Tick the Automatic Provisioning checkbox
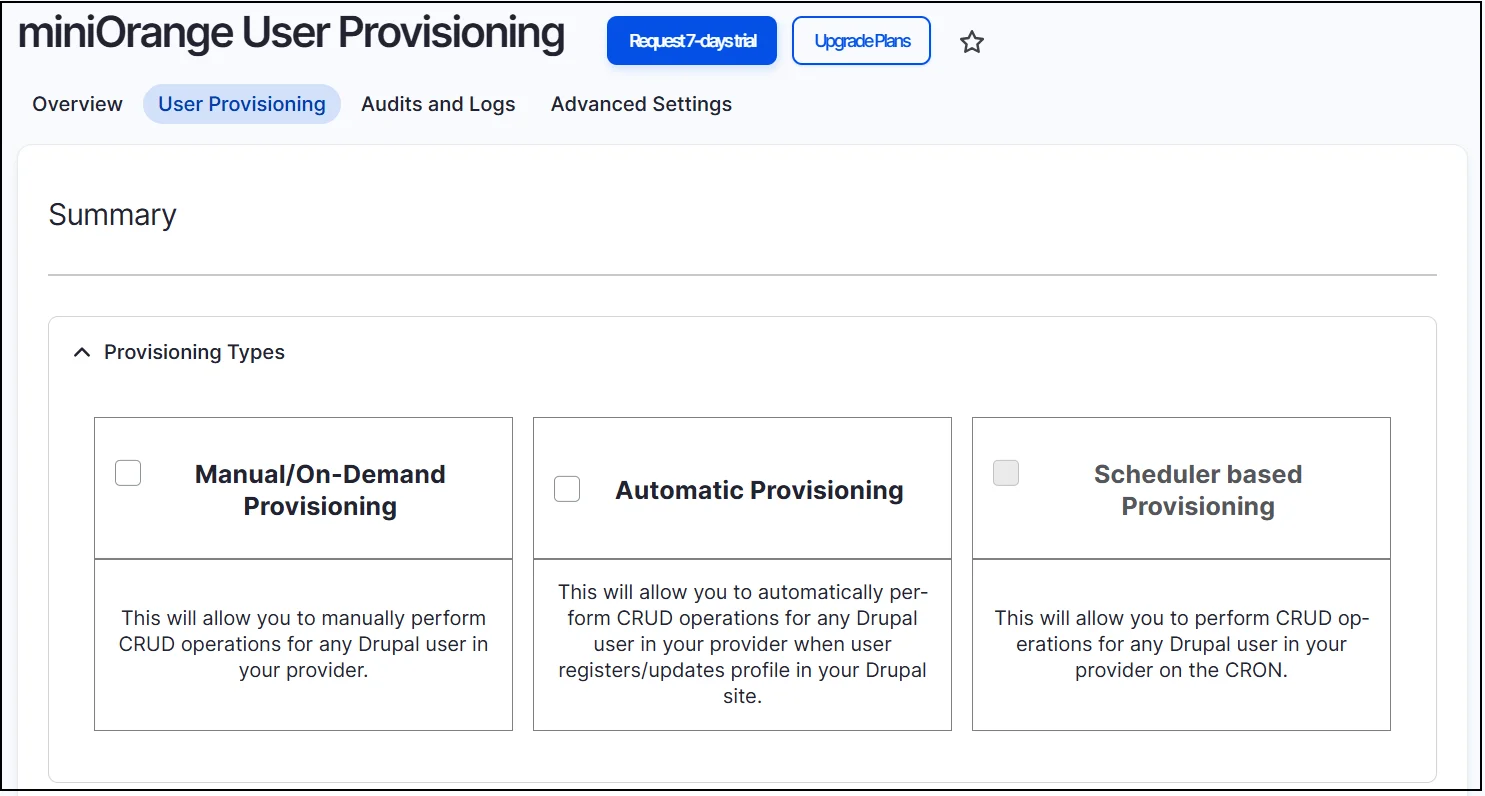The width and height of the screenshot is (1485, 796). click(567, 489)
